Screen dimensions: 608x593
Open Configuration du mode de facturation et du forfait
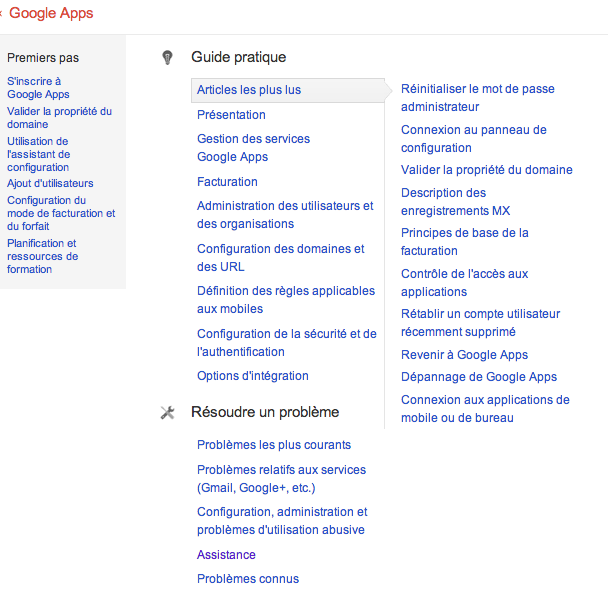pos(61,213)
